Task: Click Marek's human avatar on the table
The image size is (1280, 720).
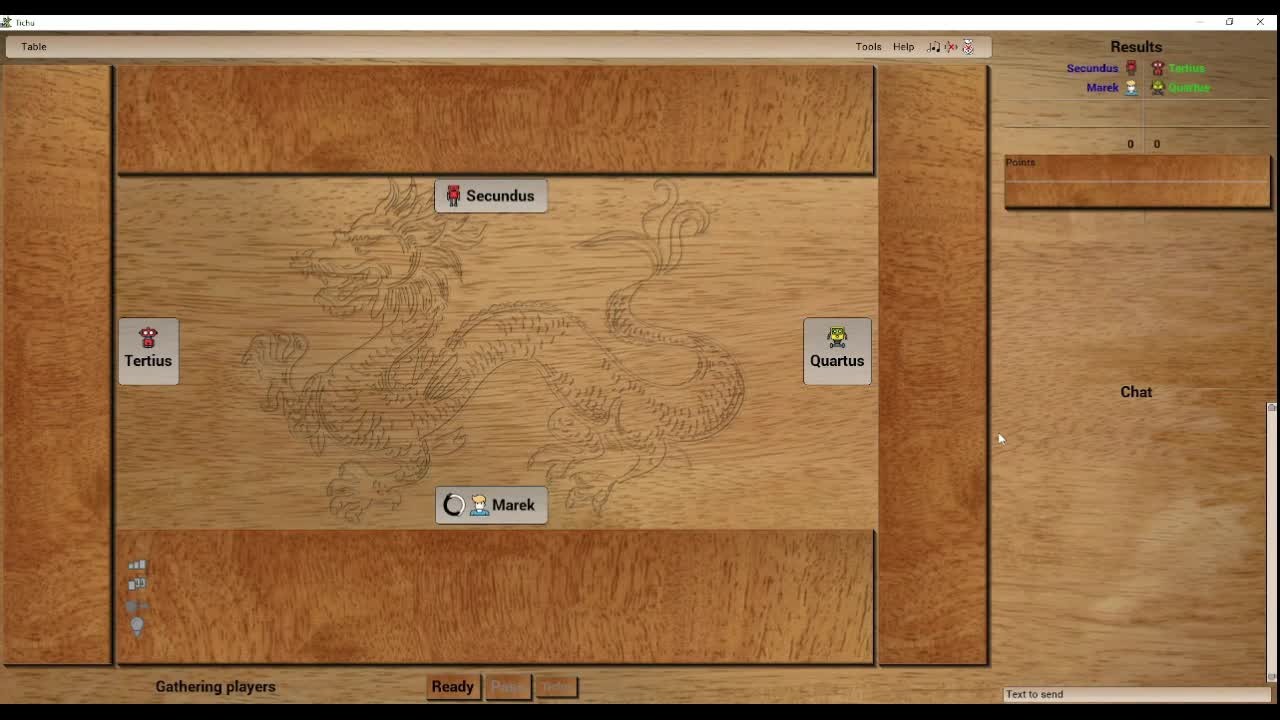Action: click(479, 505)
